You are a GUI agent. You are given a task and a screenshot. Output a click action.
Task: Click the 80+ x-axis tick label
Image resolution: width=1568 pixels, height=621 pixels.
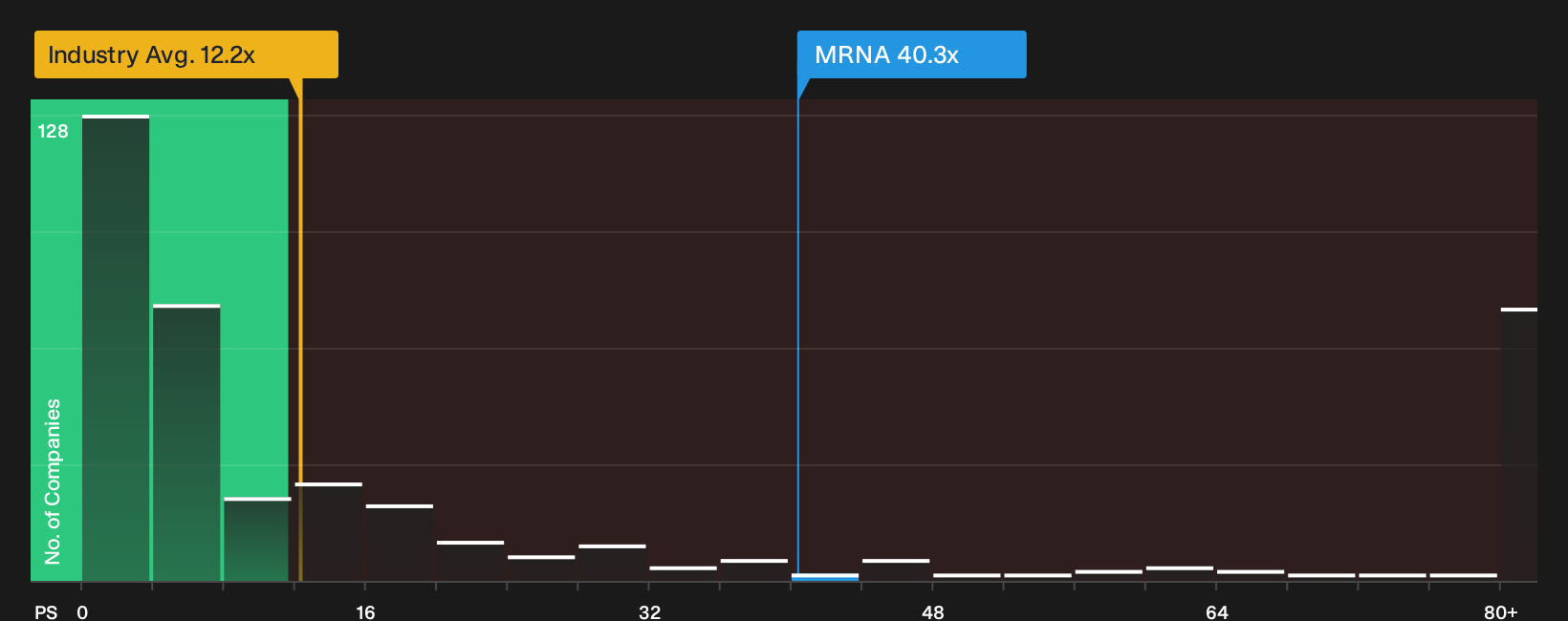1500,611
